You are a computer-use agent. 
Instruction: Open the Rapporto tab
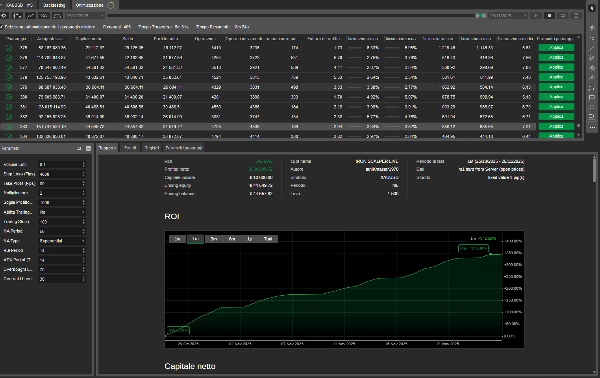point(107,148)
